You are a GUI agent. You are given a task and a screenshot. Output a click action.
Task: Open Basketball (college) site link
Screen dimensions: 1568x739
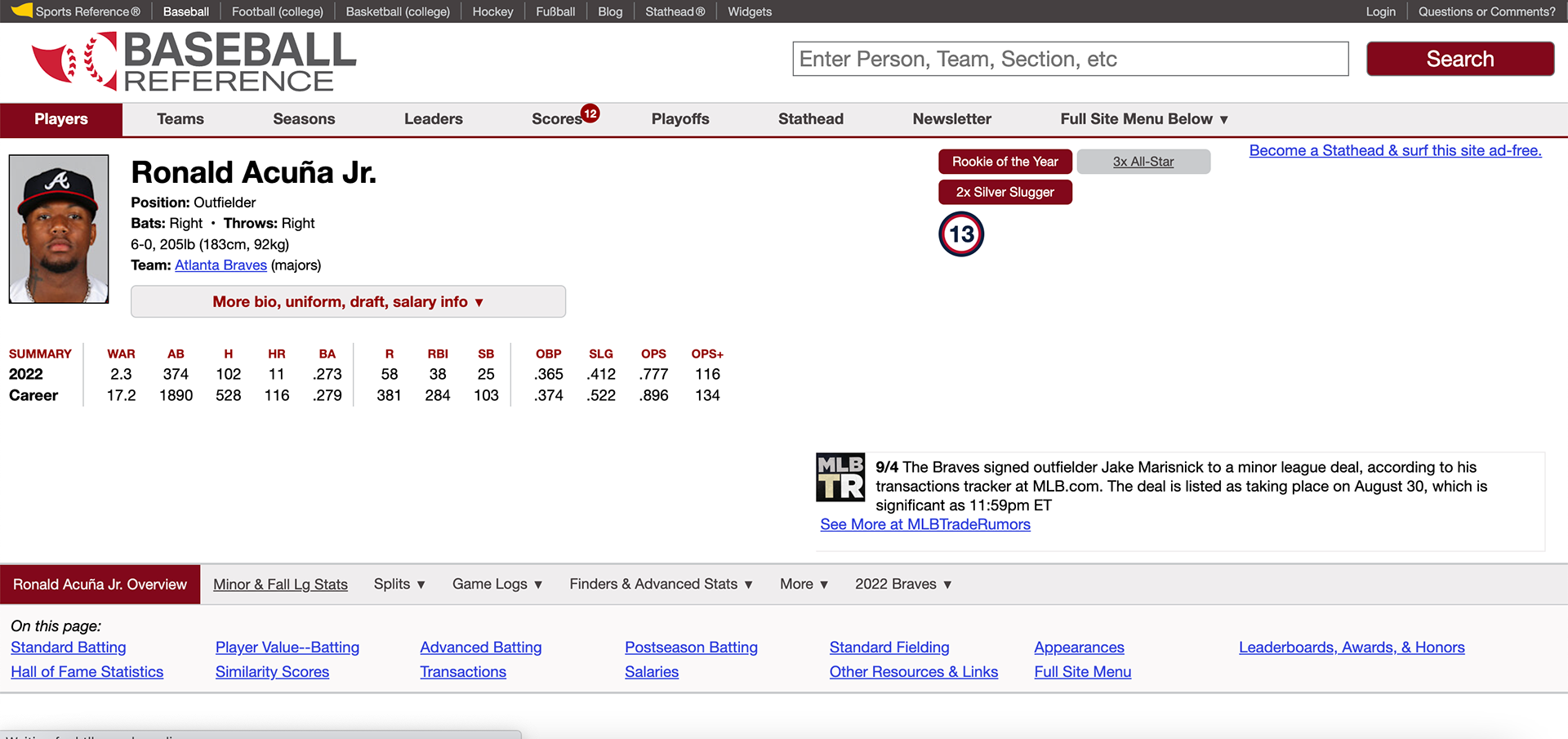(398, 11)
